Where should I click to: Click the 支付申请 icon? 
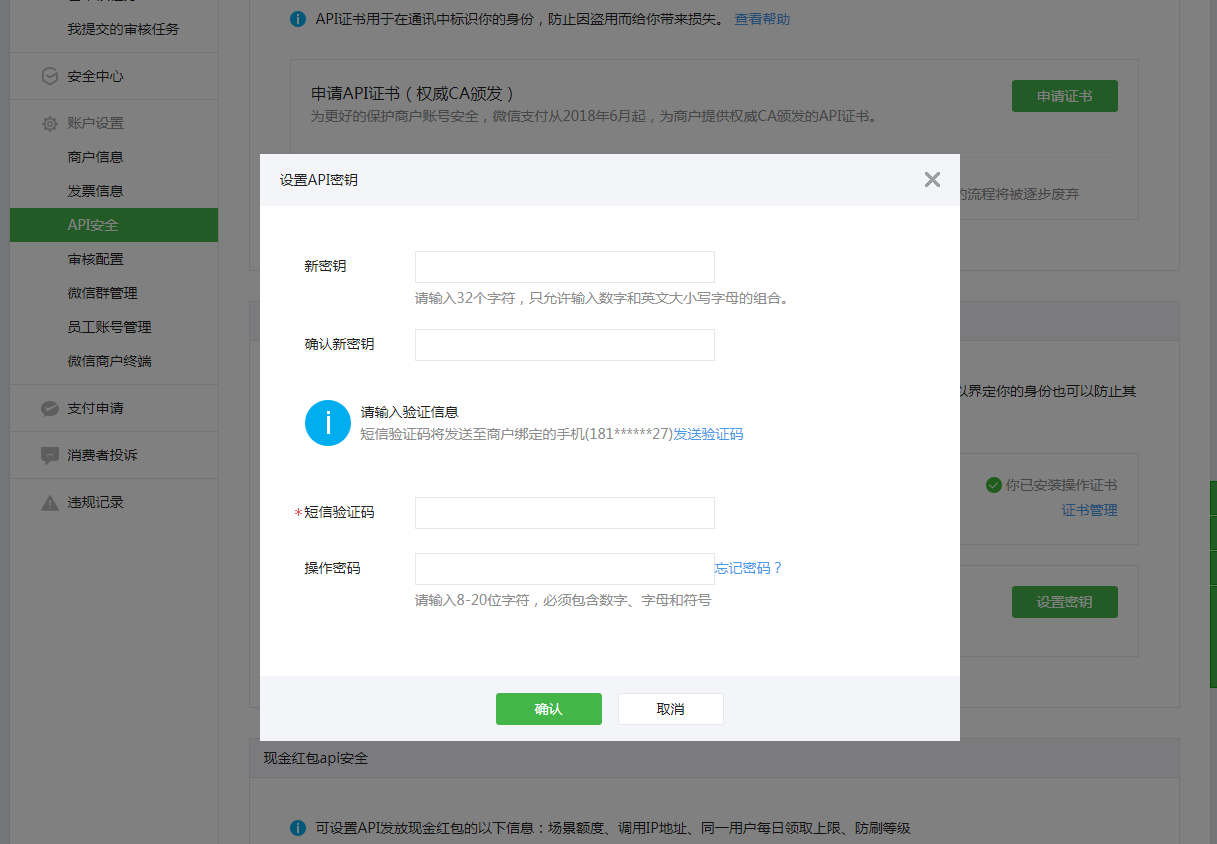49,409
